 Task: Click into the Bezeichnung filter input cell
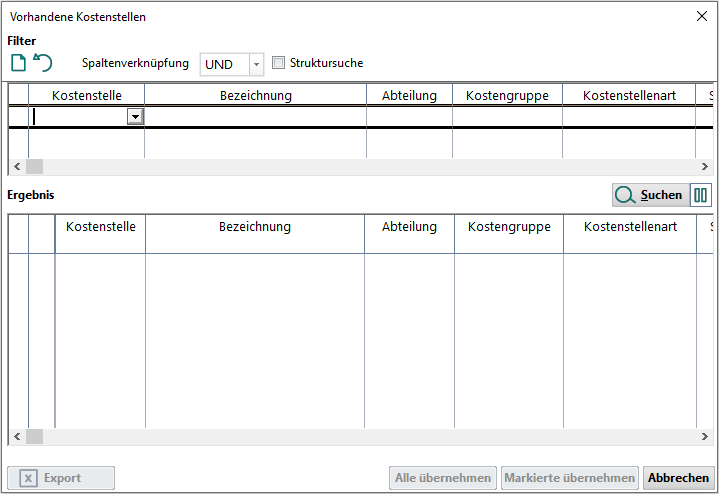click(x=255, y=117)
